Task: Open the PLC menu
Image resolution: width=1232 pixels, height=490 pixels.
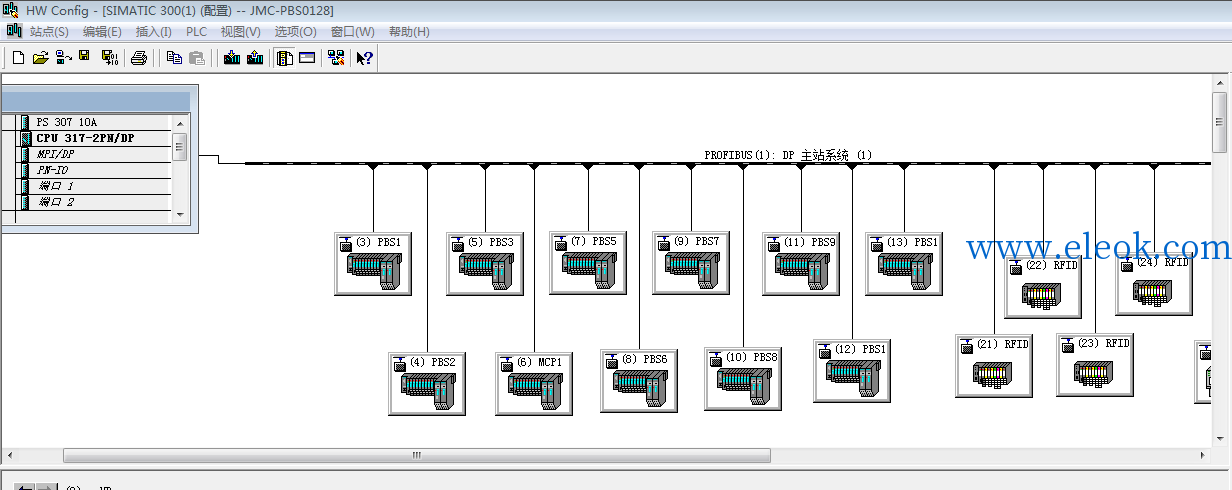Action: tap(196, 32)
